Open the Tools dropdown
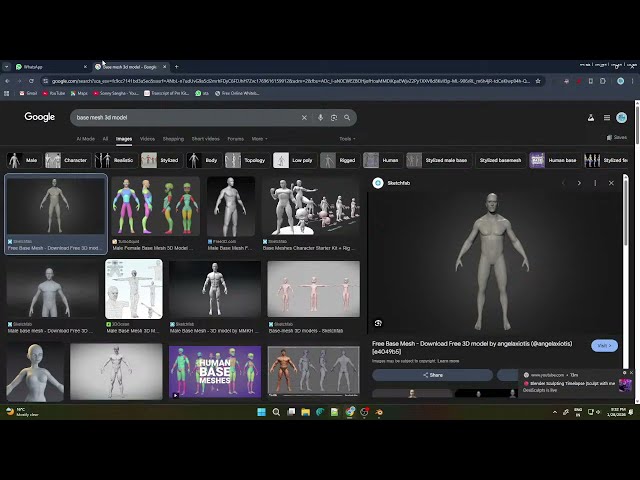The height and width of the screenshot is (480, 640). click(347, 139)
